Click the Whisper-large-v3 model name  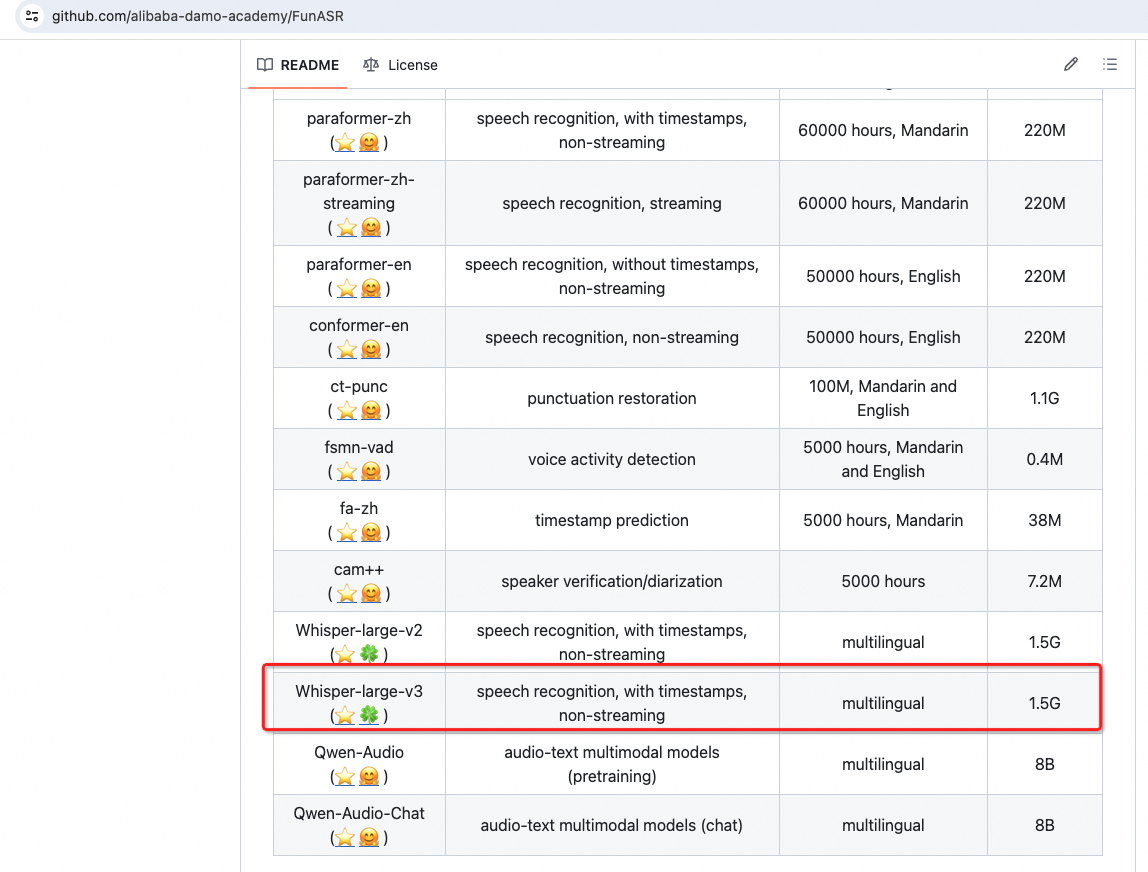click(x=359, y=691)
